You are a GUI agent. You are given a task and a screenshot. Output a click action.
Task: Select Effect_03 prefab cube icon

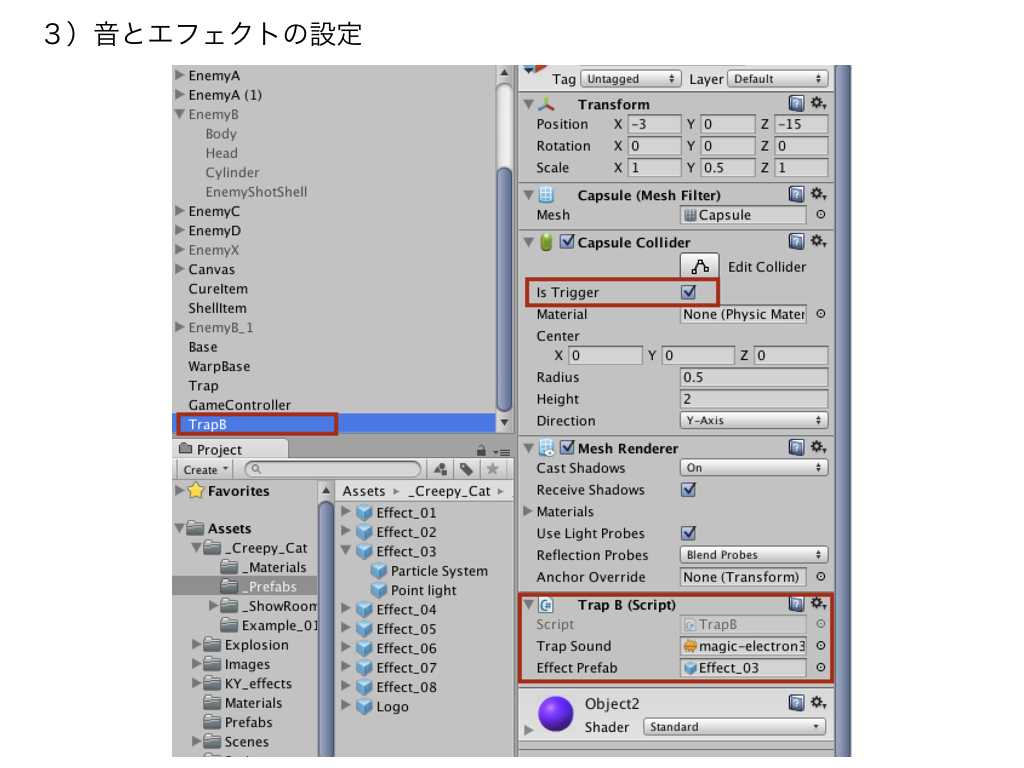364,551
